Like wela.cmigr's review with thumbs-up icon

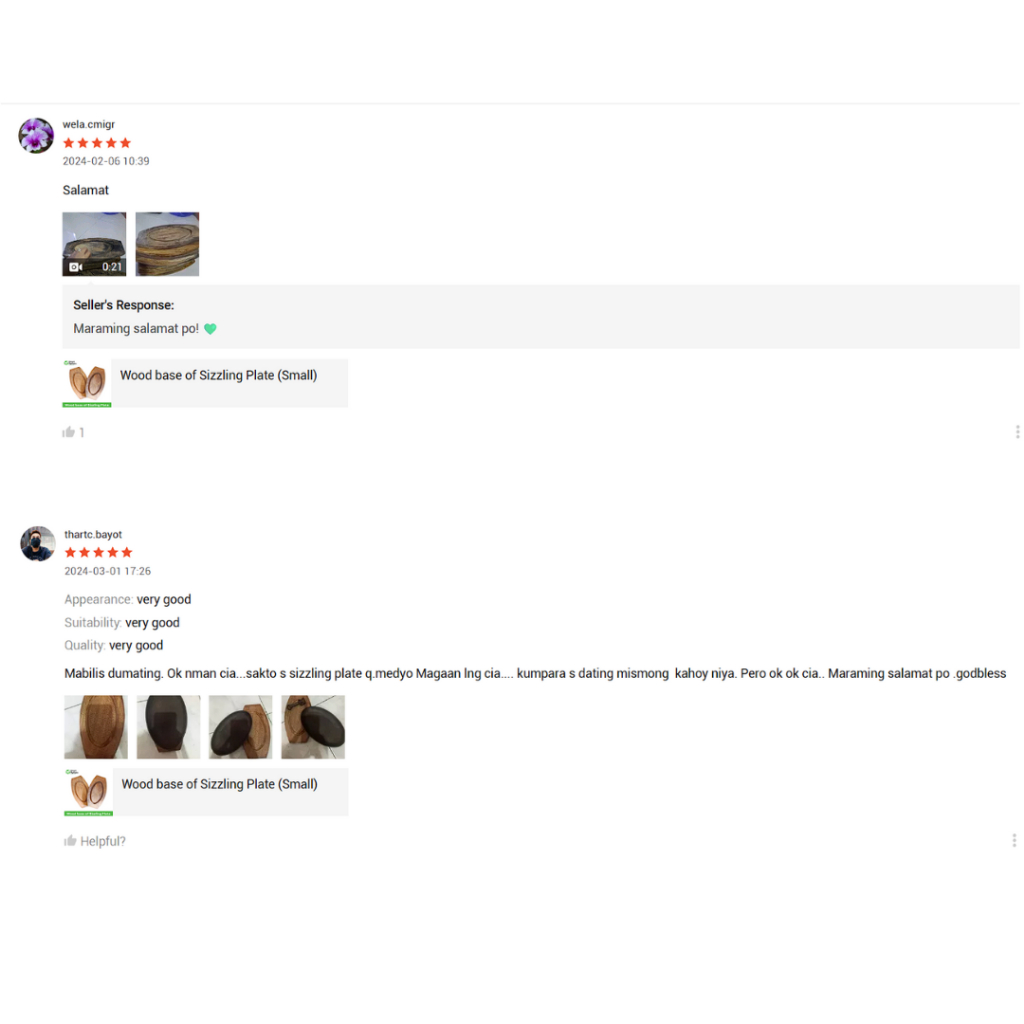69,432
